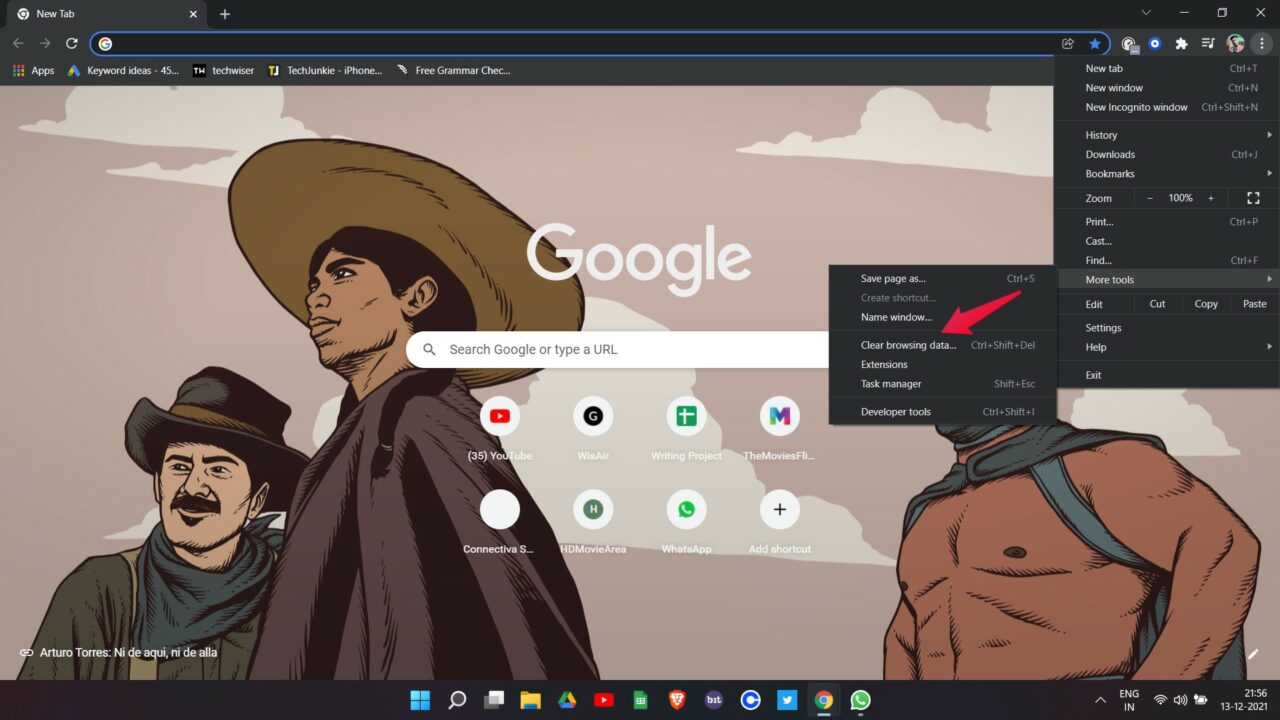This screenshot has height=720, width=1280.
Task: Click Paste in the Edit row
Action: pos(1254,304)
